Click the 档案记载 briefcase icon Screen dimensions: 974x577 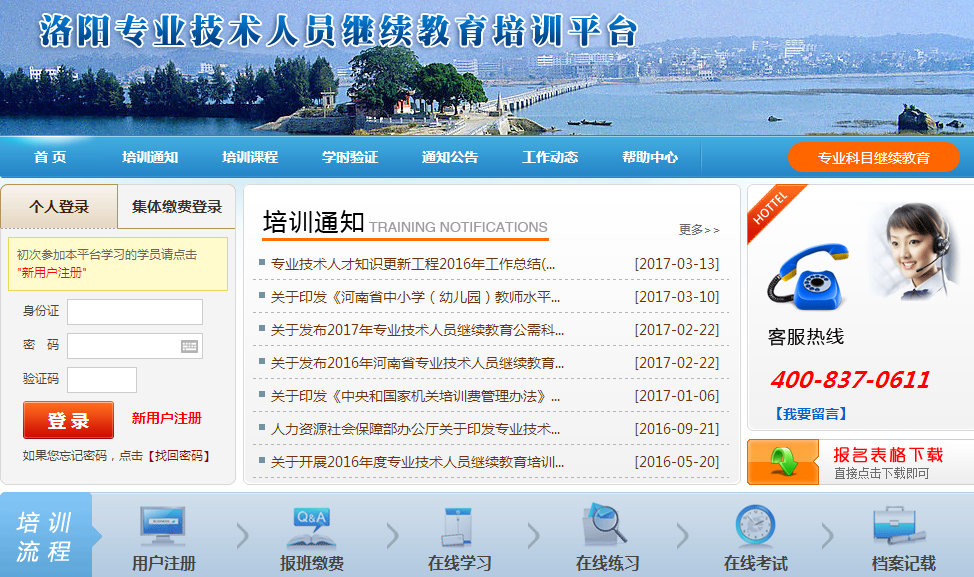pyautogui.click(x=902, y=526)
